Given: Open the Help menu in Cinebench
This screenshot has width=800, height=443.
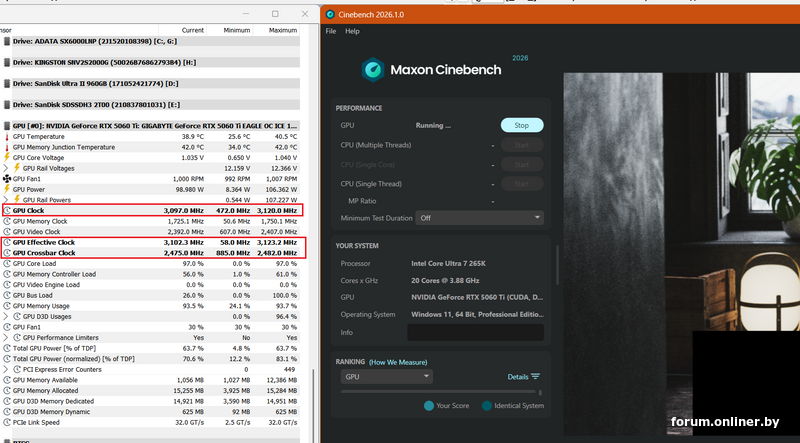Looking at the screenshot, I should coord(352,31).
